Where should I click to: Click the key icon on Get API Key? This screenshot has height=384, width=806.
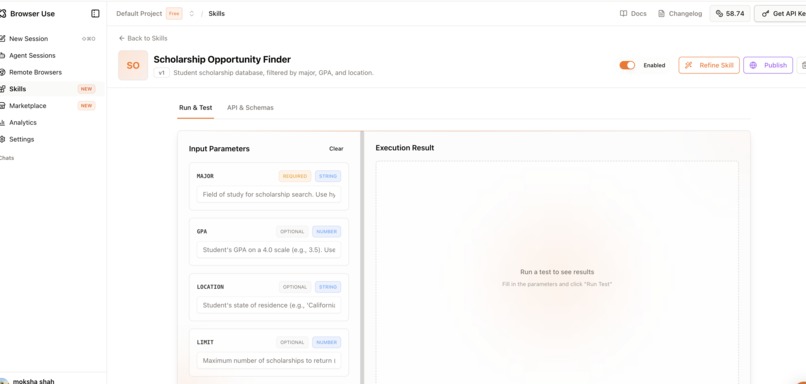tap(765, 14)
